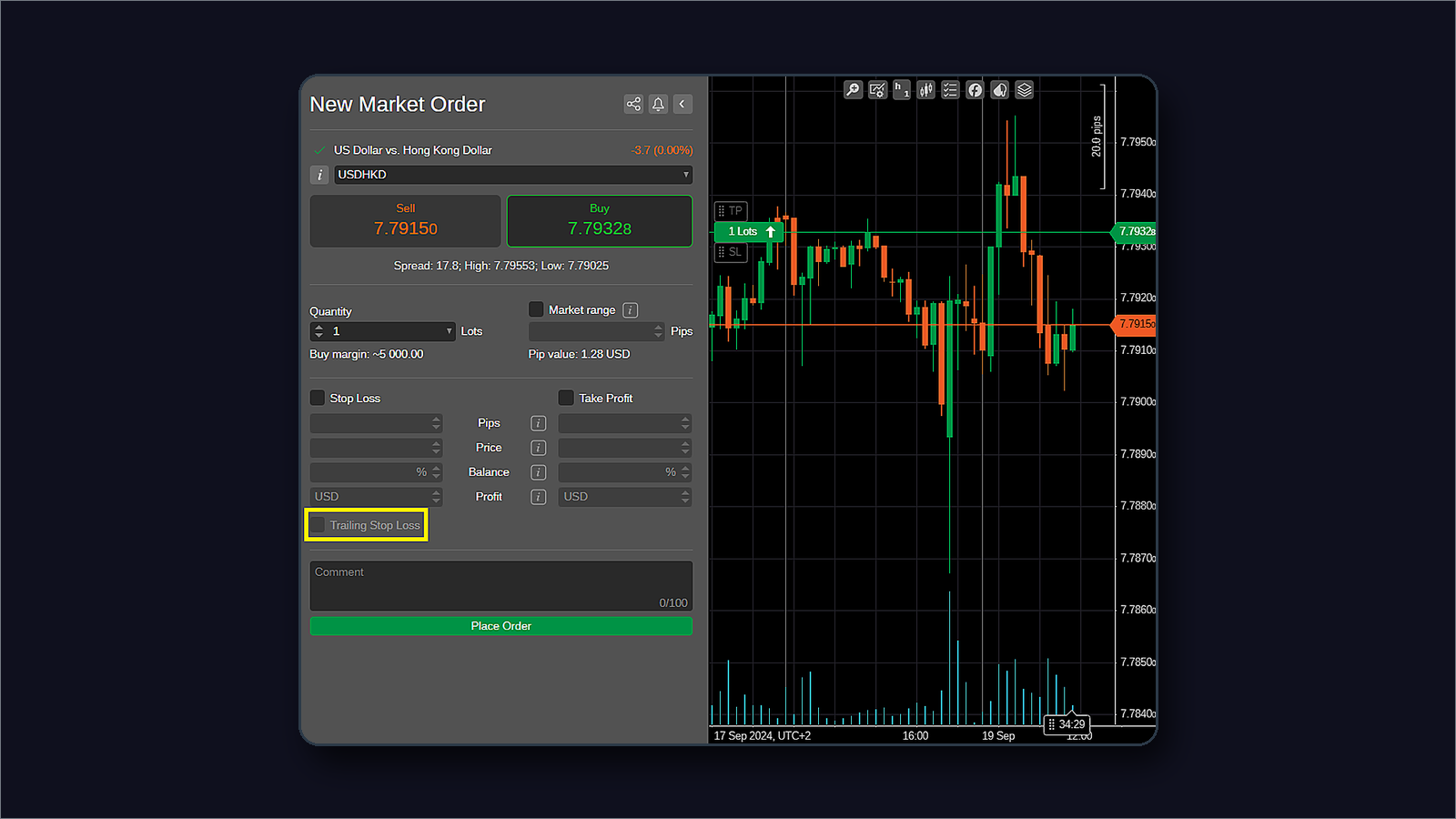Collapse the order panel with the chevron
The image size is (1456, 819).
(x=682, y=104)
